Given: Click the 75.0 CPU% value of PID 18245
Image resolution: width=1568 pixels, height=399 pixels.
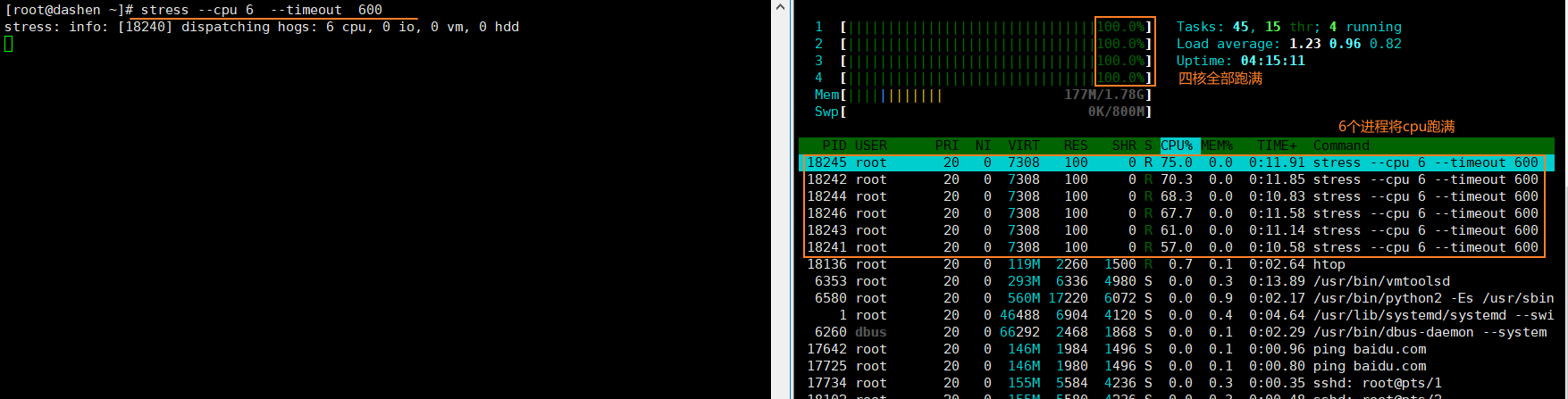Looking at the screenshot, I should (1177, 162).
